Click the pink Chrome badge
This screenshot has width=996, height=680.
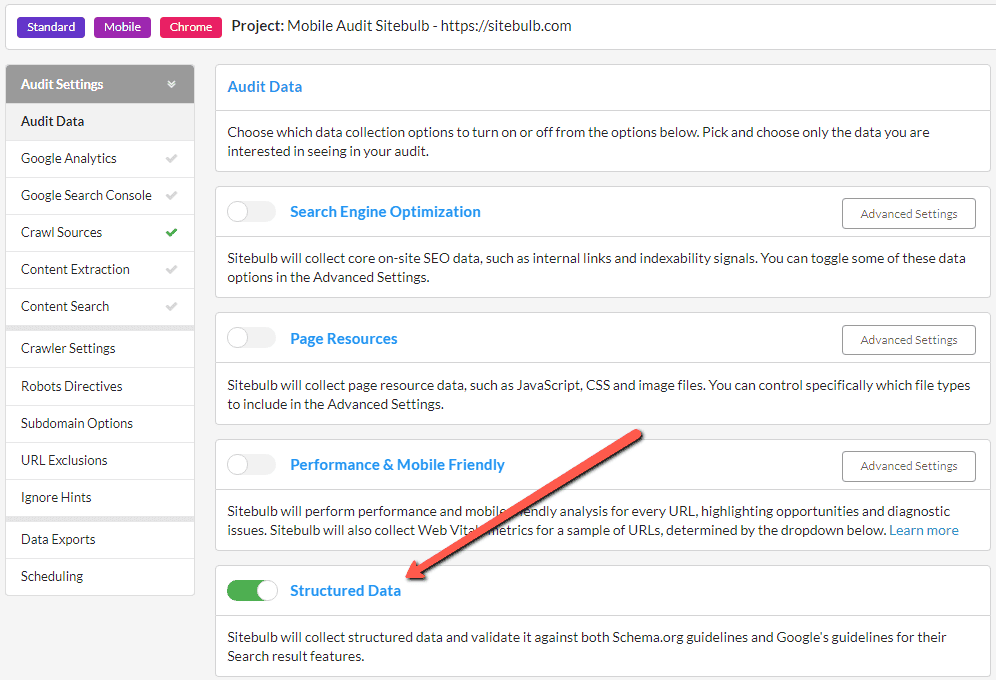coord(191,27)
